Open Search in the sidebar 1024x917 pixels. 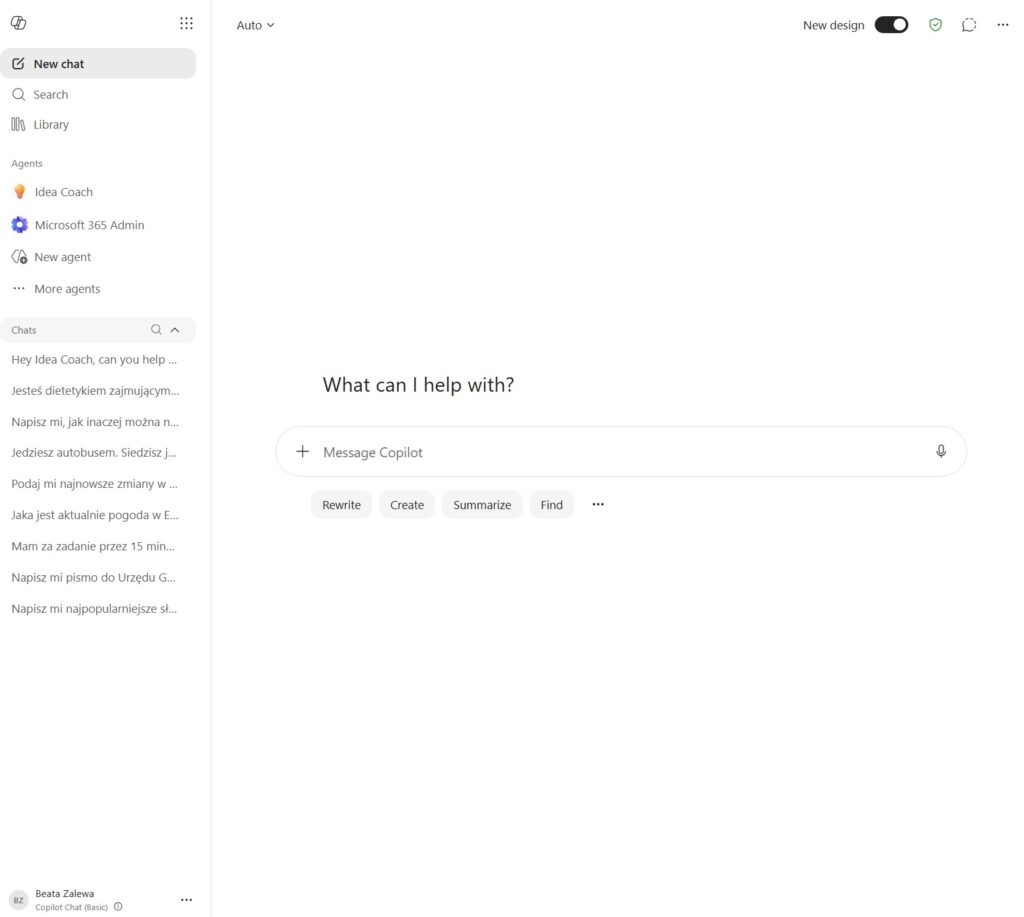tap(98, 95)
